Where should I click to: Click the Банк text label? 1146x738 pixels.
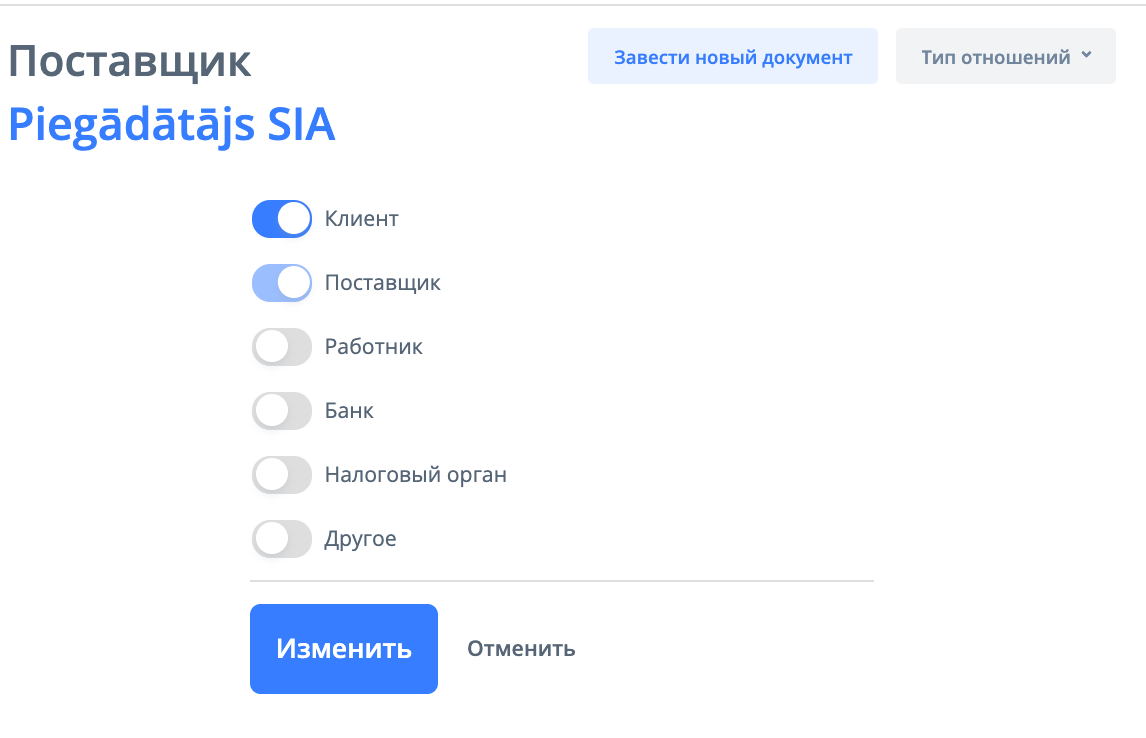pos(349,411)
